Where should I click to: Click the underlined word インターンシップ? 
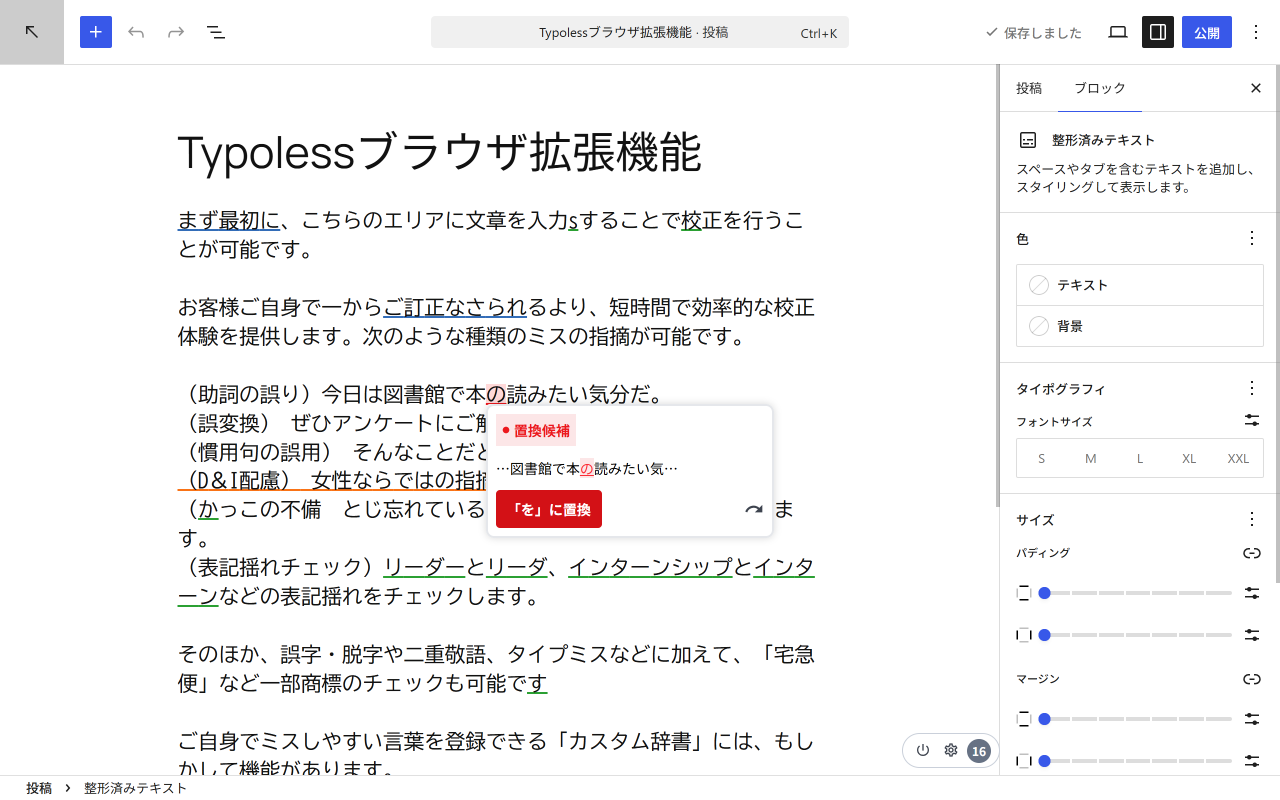[x=650, y=568]
